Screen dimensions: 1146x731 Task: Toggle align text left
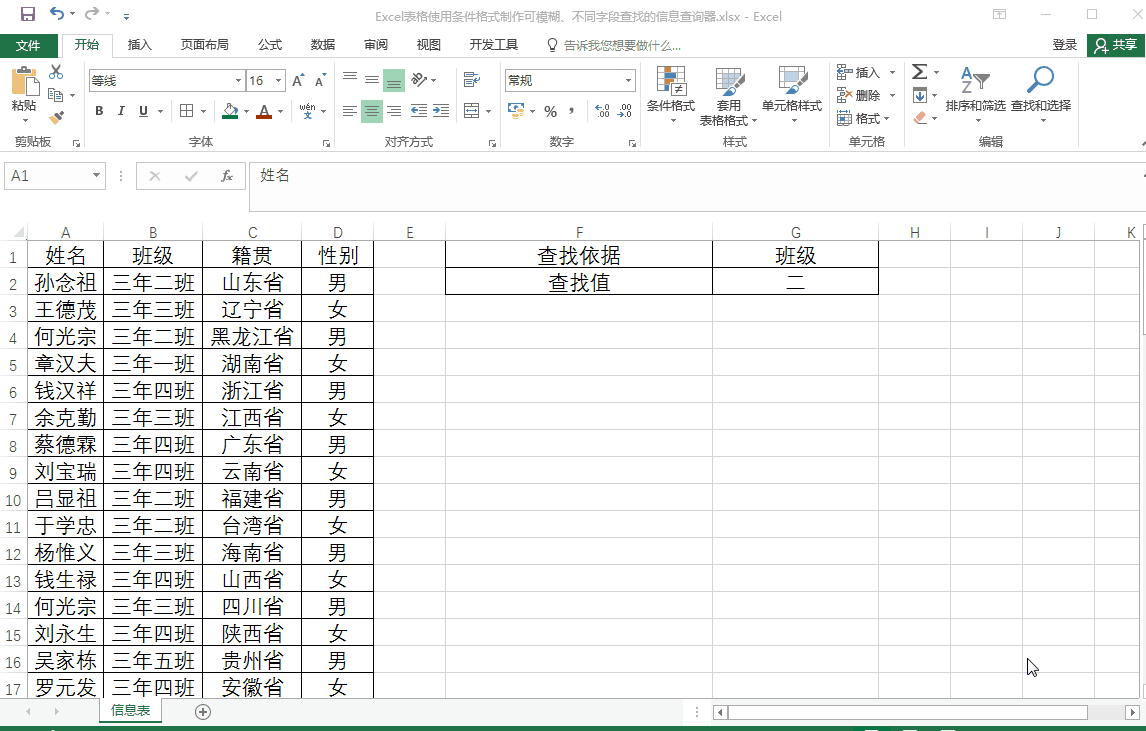(x=350, y=111)
